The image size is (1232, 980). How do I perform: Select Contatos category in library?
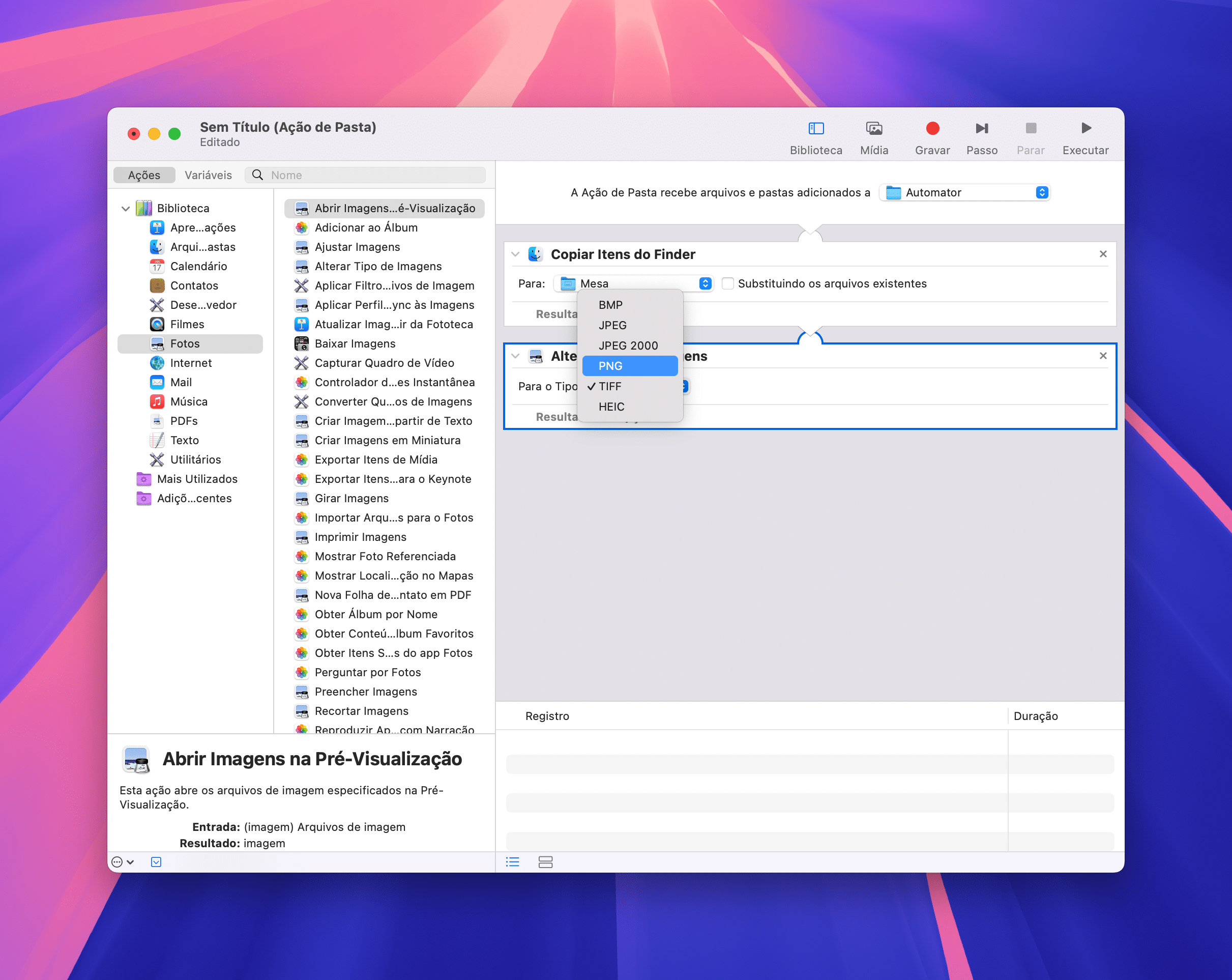pos(190,286)
